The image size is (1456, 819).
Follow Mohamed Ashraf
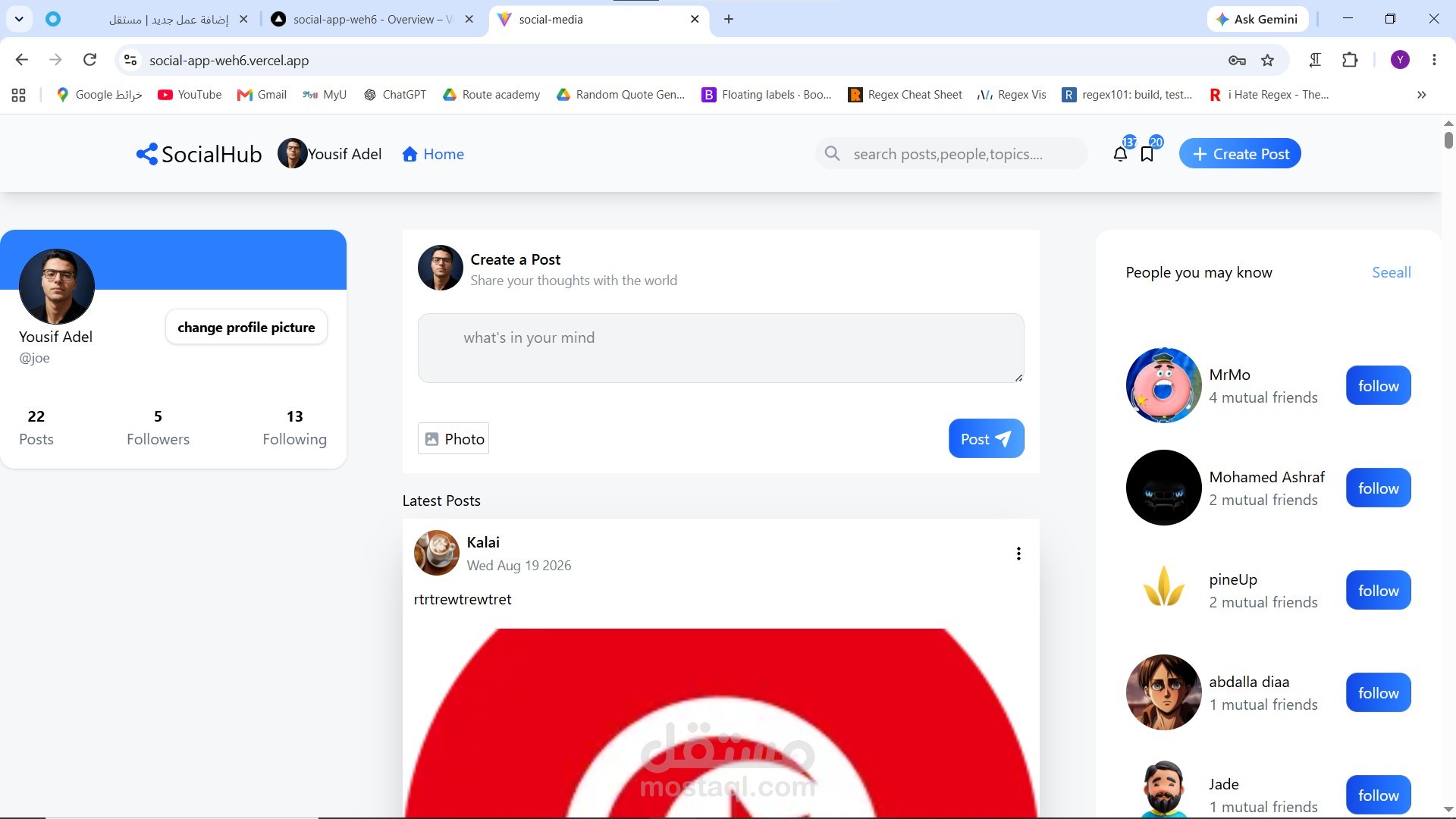1378,488
